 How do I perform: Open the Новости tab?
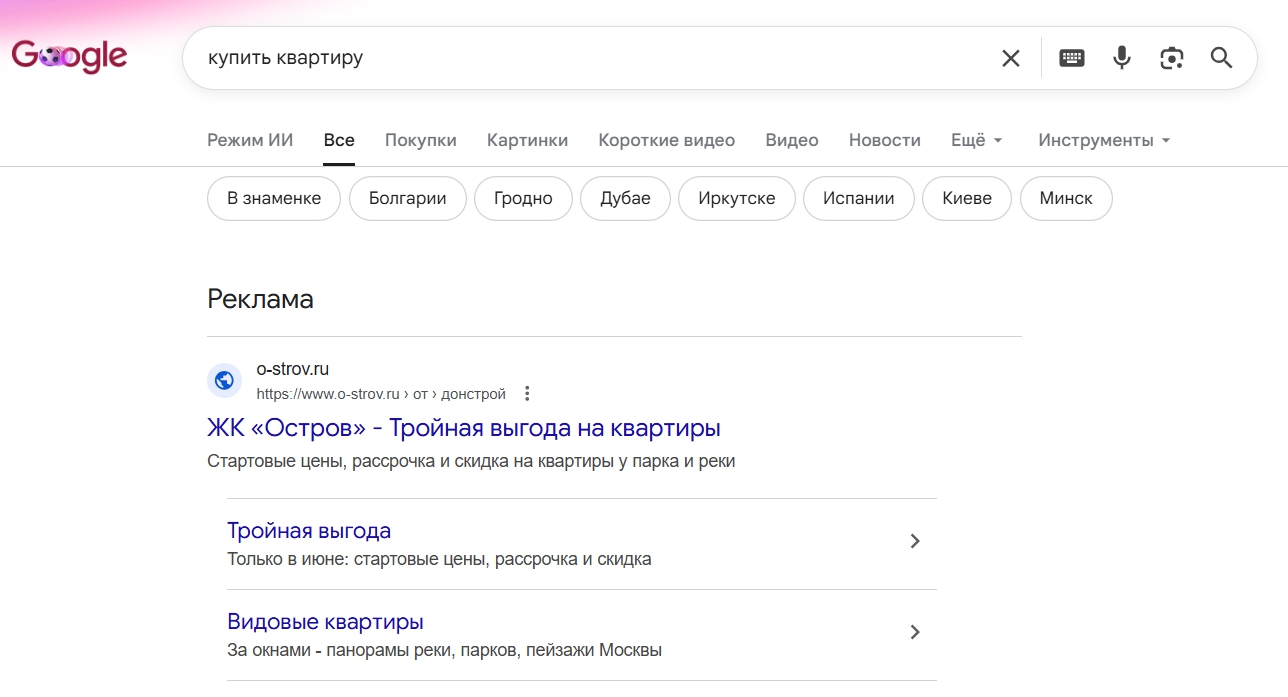[x=885, y=140]
